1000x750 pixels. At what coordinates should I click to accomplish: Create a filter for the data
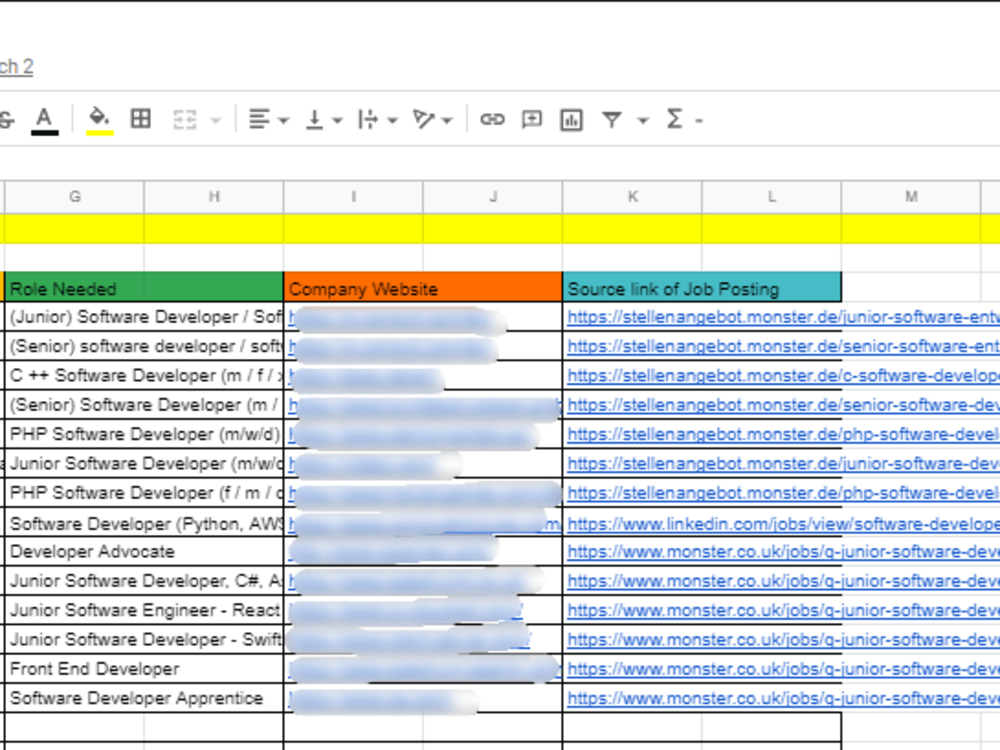coord(611,118)
